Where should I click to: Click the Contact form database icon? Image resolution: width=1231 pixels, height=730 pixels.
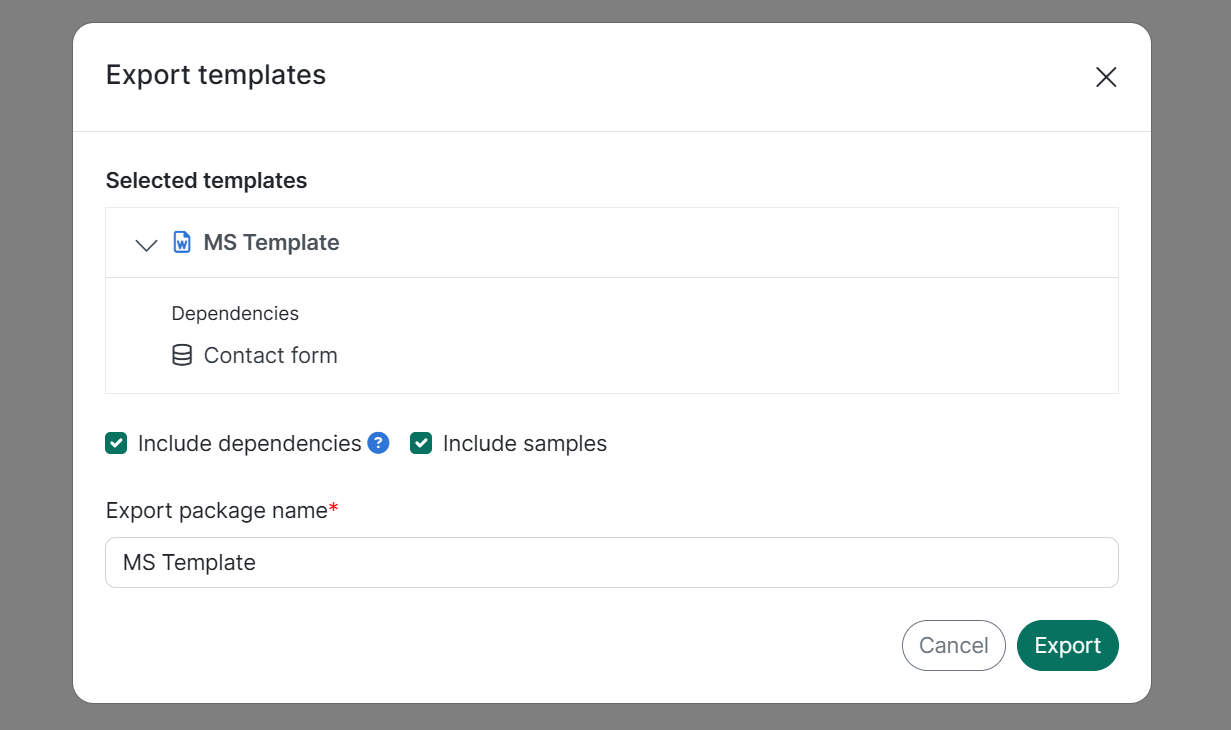[x=182, y=356]
